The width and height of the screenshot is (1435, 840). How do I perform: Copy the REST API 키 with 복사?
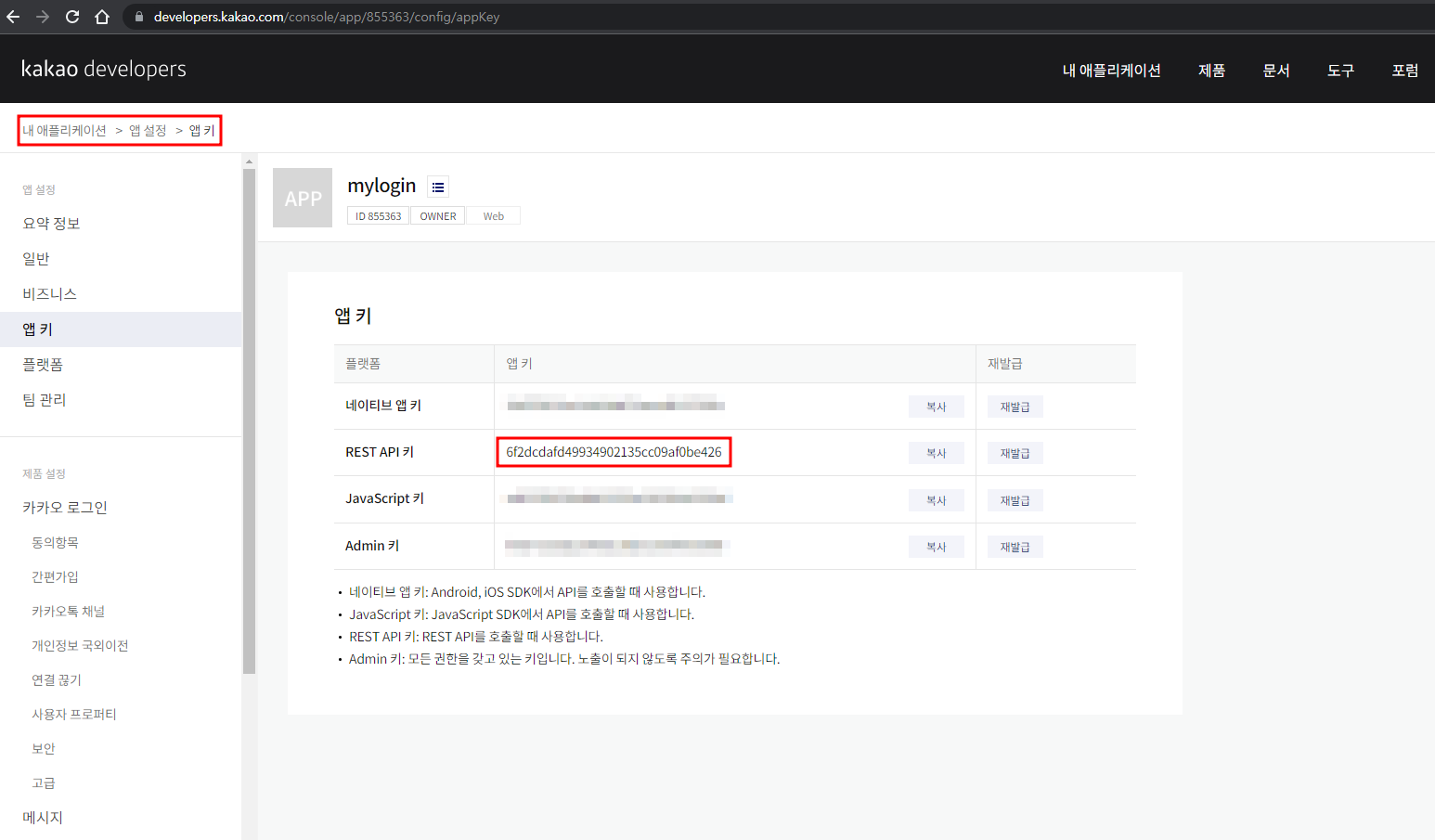(936, 453)
